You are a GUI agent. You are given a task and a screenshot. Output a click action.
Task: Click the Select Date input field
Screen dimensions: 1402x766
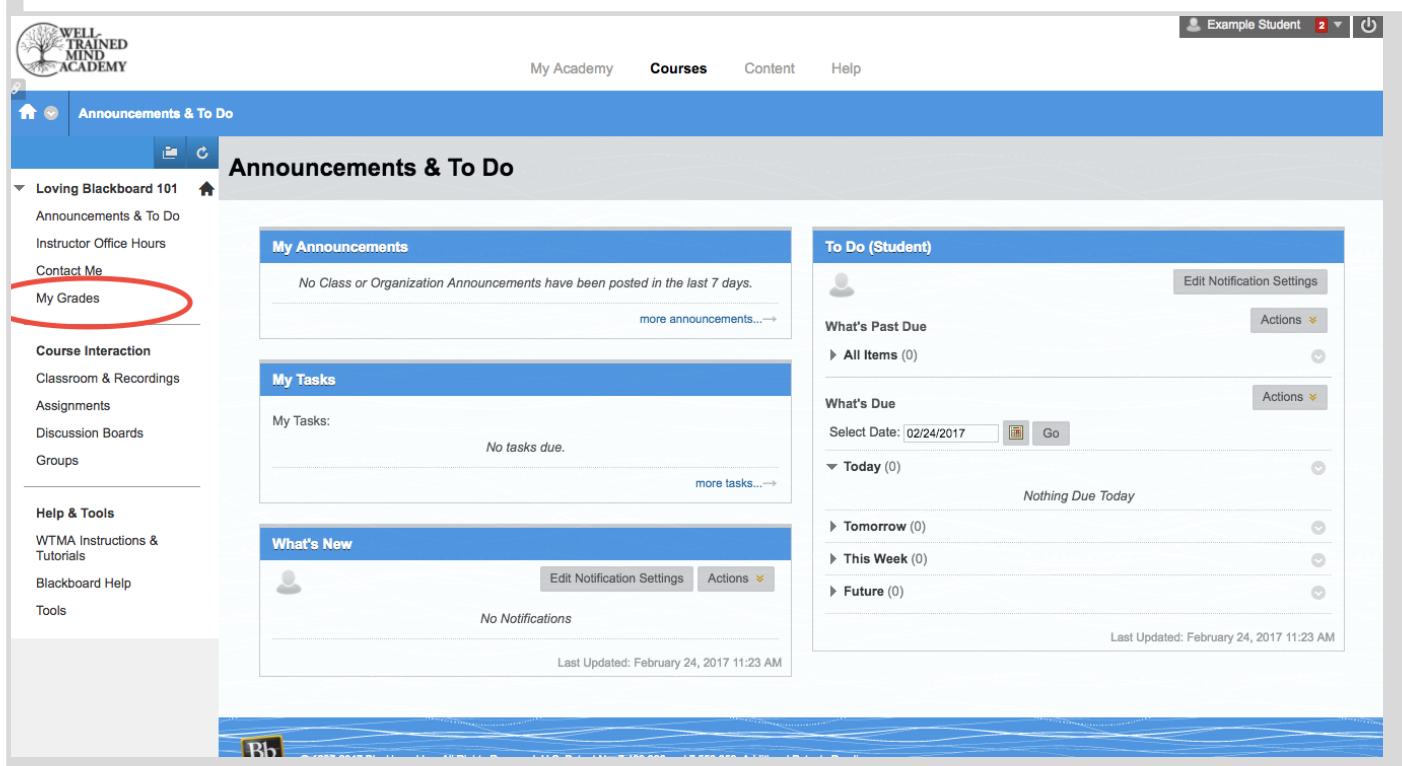[950, 433]
